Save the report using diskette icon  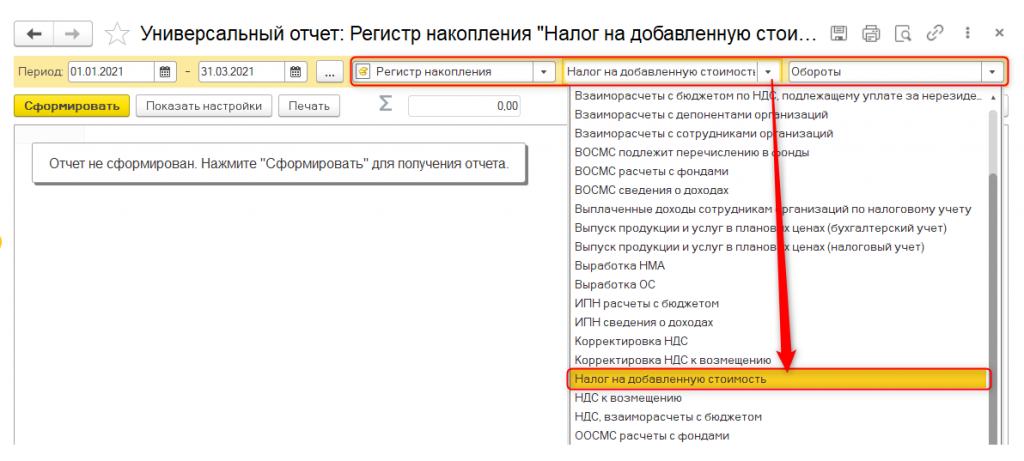pyautogui.click(x=840, y=33)
